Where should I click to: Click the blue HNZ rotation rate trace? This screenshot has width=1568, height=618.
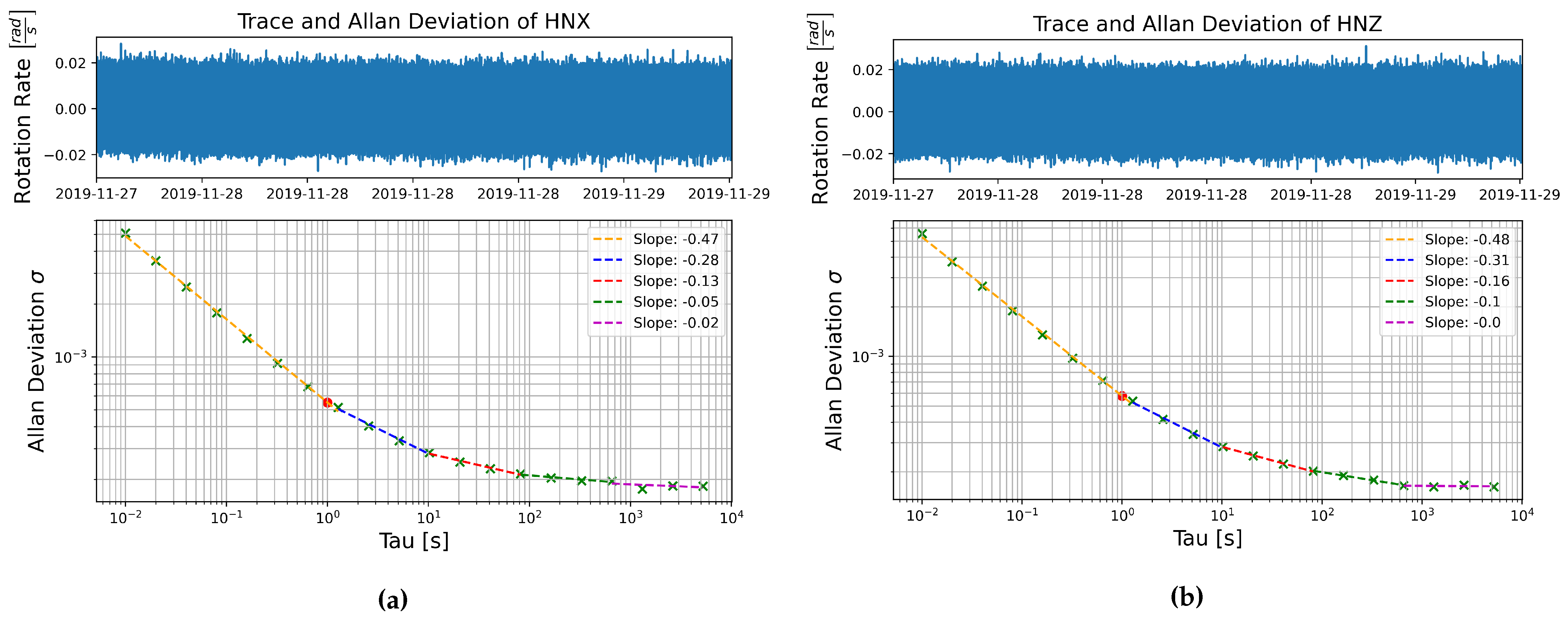click(x=1208, y=111)
